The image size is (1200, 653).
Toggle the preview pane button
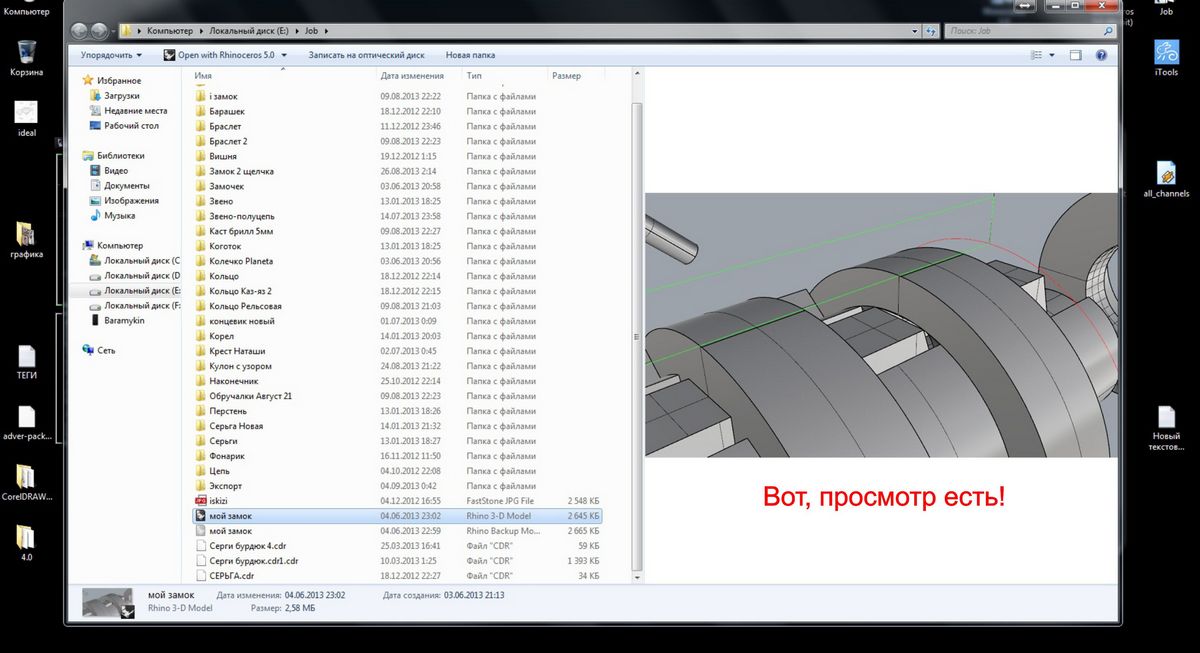[1078, 55]
